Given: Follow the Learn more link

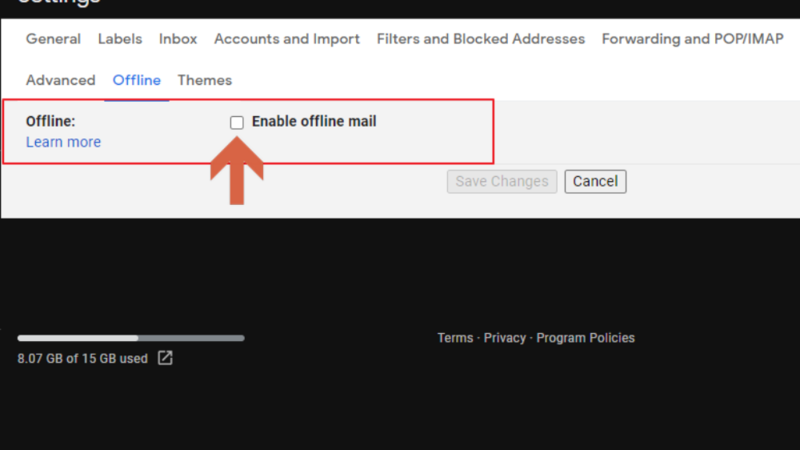Looking at the screenshot, I should pos(63,142).
